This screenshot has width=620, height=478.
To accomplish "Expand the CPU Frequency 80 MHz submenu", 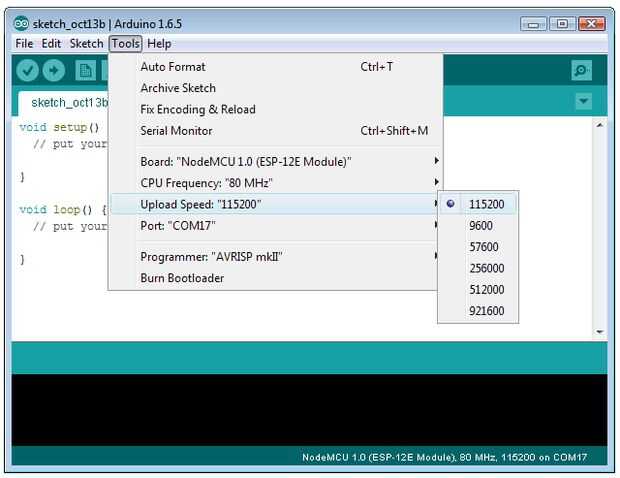I will (x=276, y=183).
